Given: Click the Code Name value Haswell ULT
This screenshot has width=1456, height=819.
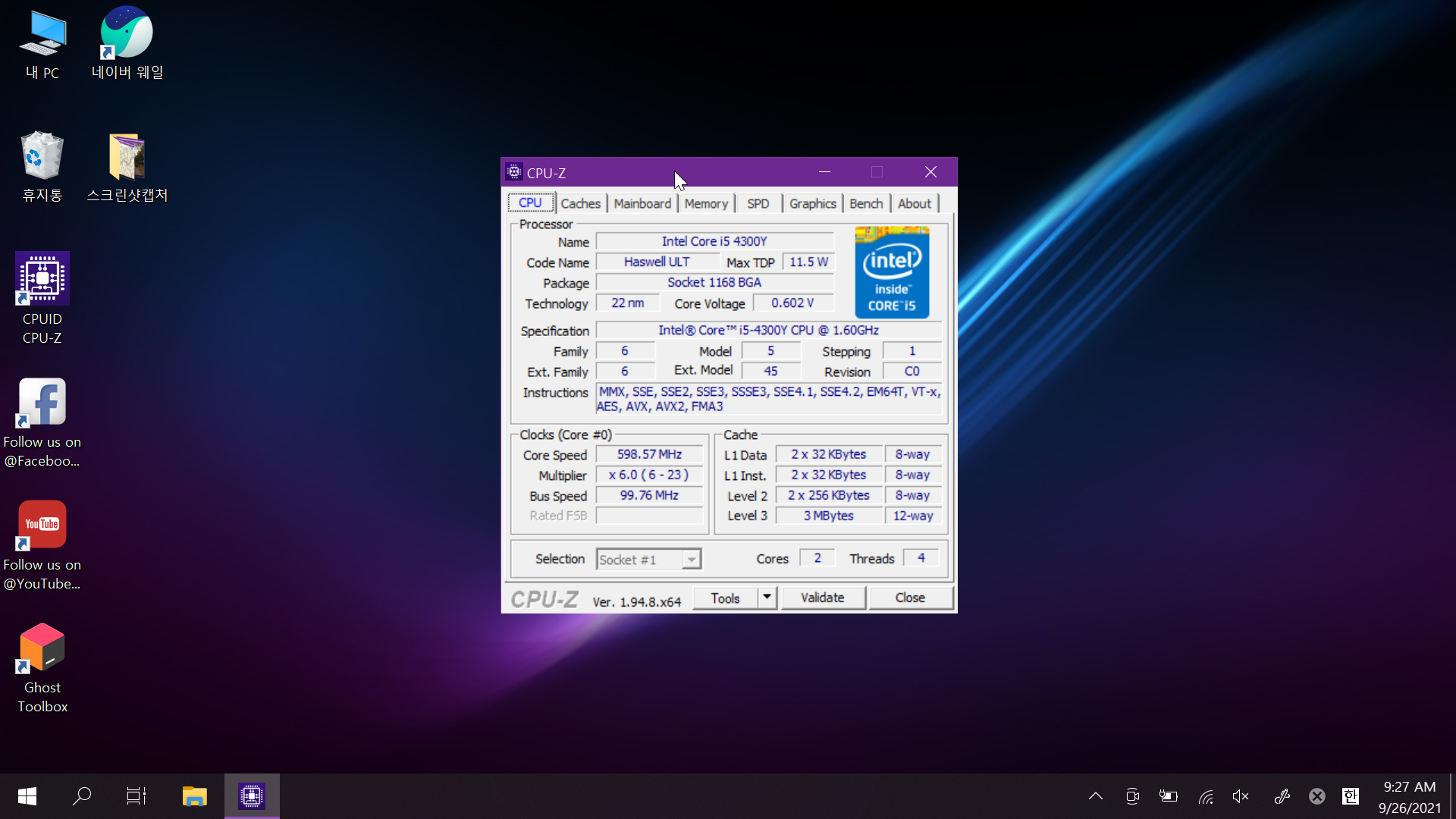Looking at the screenshot, I should point(657,262).
